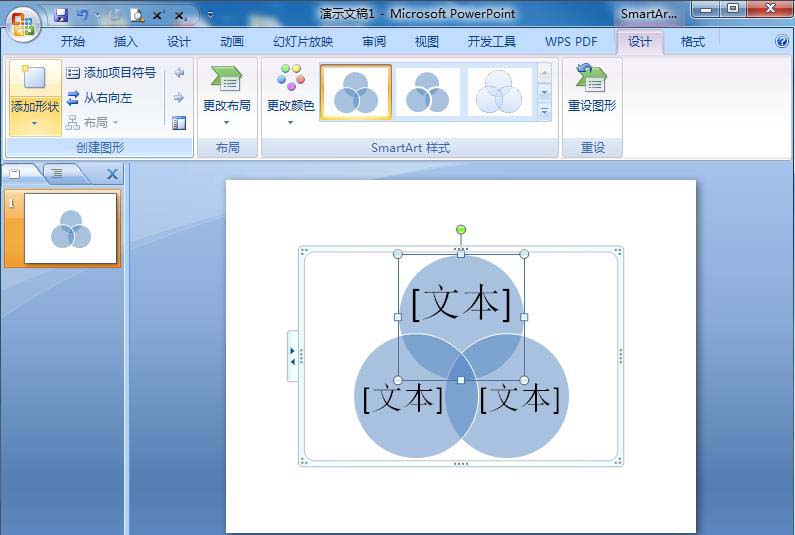The image size is (795, 535).
Task: Switch to the 插入 ribbon tab
Action: pyautogui.click(x=125, y=42)
